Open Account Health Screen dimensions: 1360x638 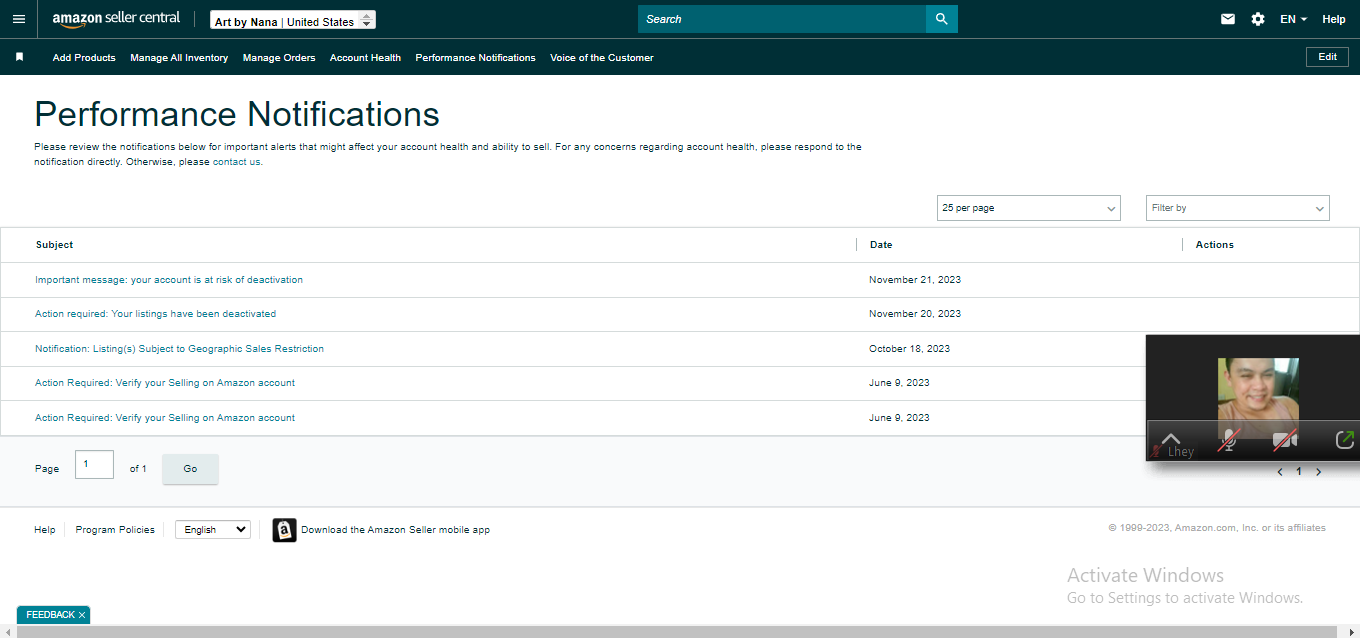pos(365,58)
